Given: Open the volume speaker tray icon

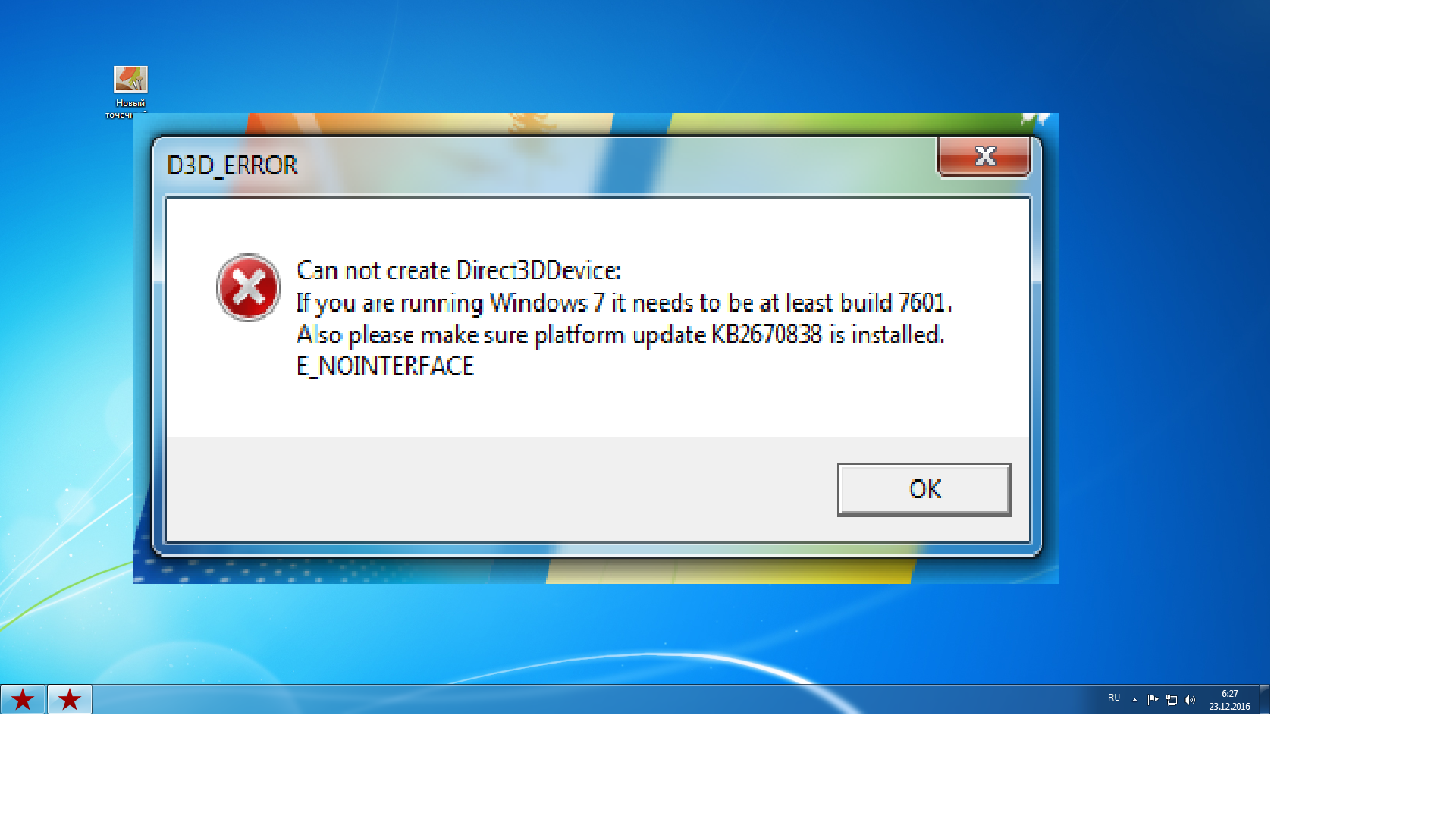Looking at the screenshot, I should [x=1190, y=700].
